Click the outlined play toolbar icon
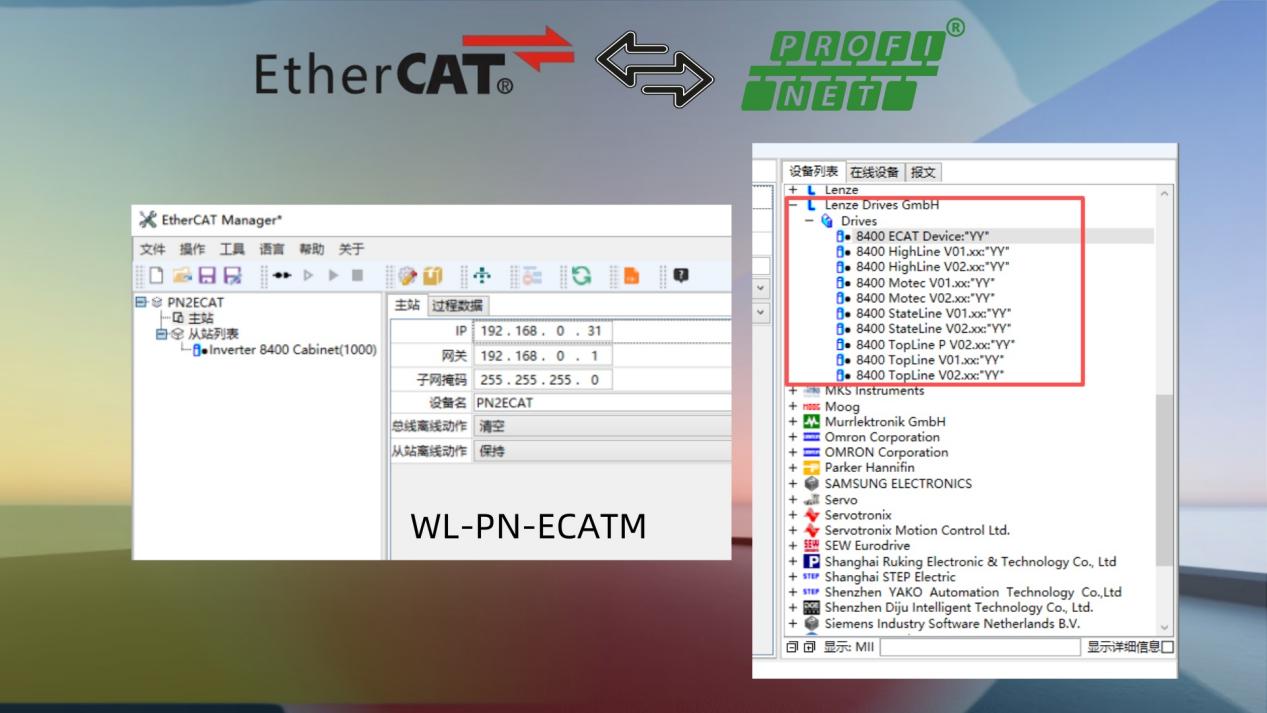Image resolution: width=1267 pixels, height=713 pixels. pyautogui.click(x=308, y=275)
